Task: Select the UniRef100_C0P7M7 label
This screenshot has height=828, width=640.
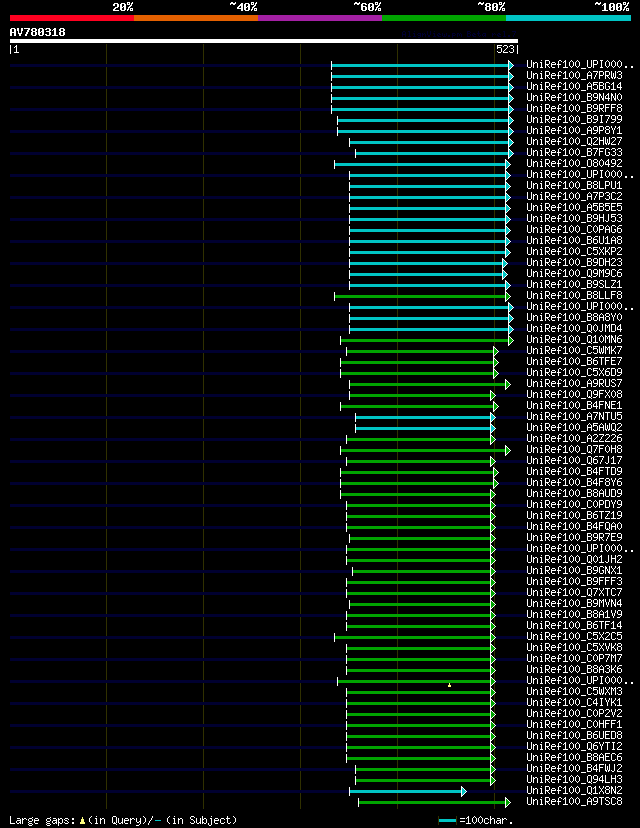Action: [574, 658]
